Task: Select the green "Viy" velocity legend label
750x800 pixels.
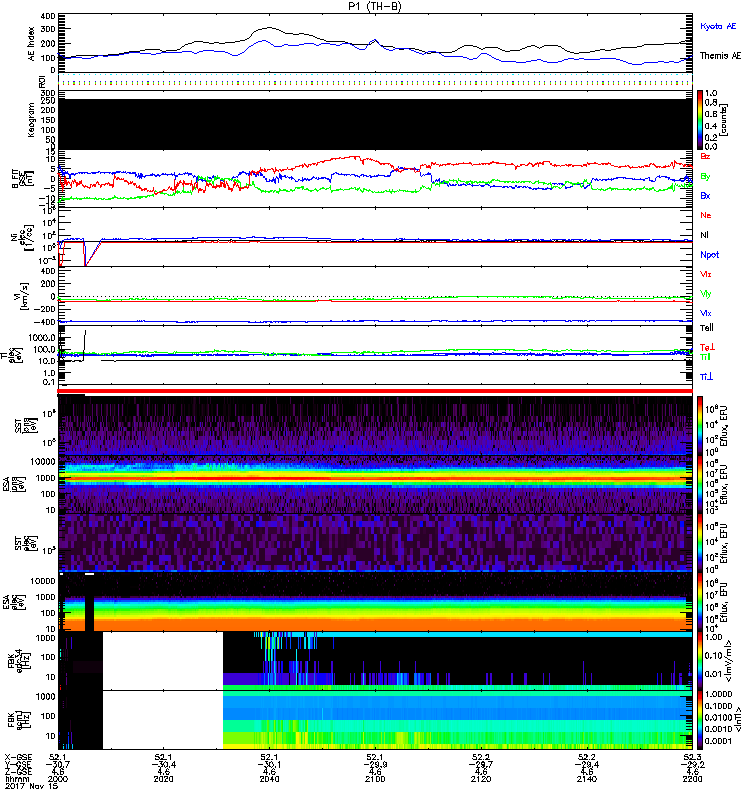Action: [705, 294]
